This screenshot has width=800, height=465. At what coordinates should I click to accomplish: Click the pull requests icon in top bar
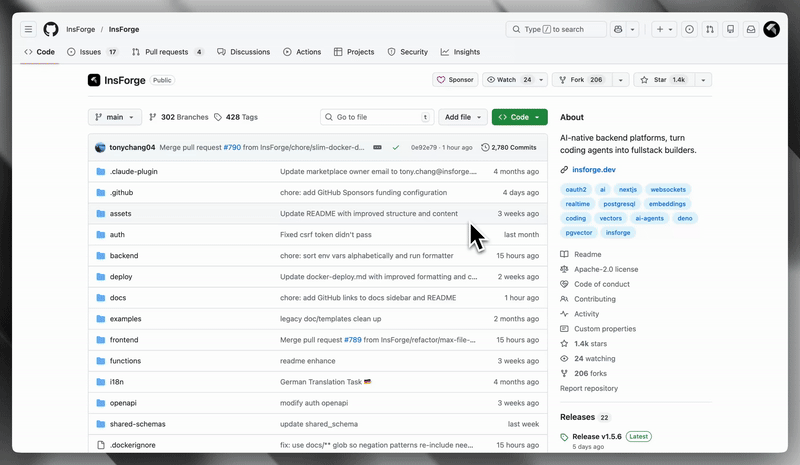(710, 30)
